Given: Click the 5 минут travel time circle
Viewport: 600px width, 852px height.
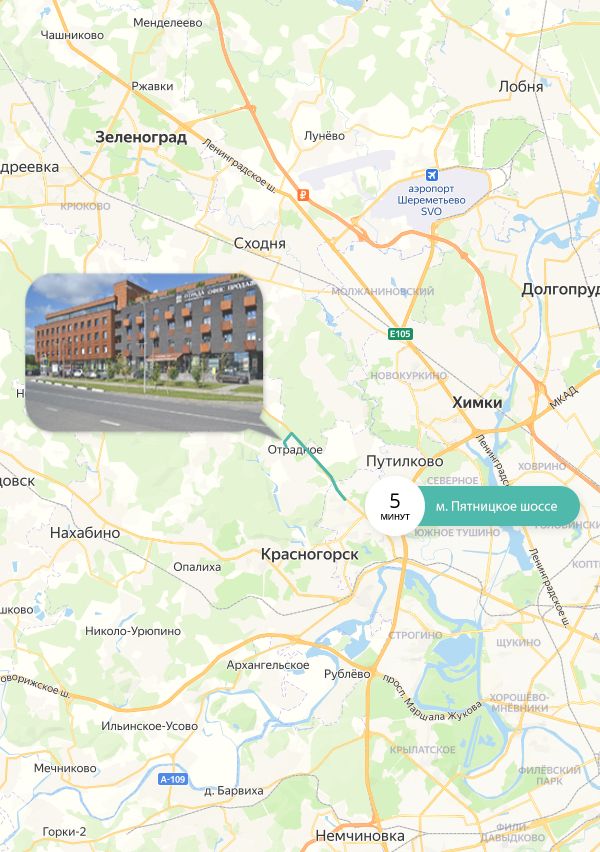Looking at the screenshot, I should 395,506.
